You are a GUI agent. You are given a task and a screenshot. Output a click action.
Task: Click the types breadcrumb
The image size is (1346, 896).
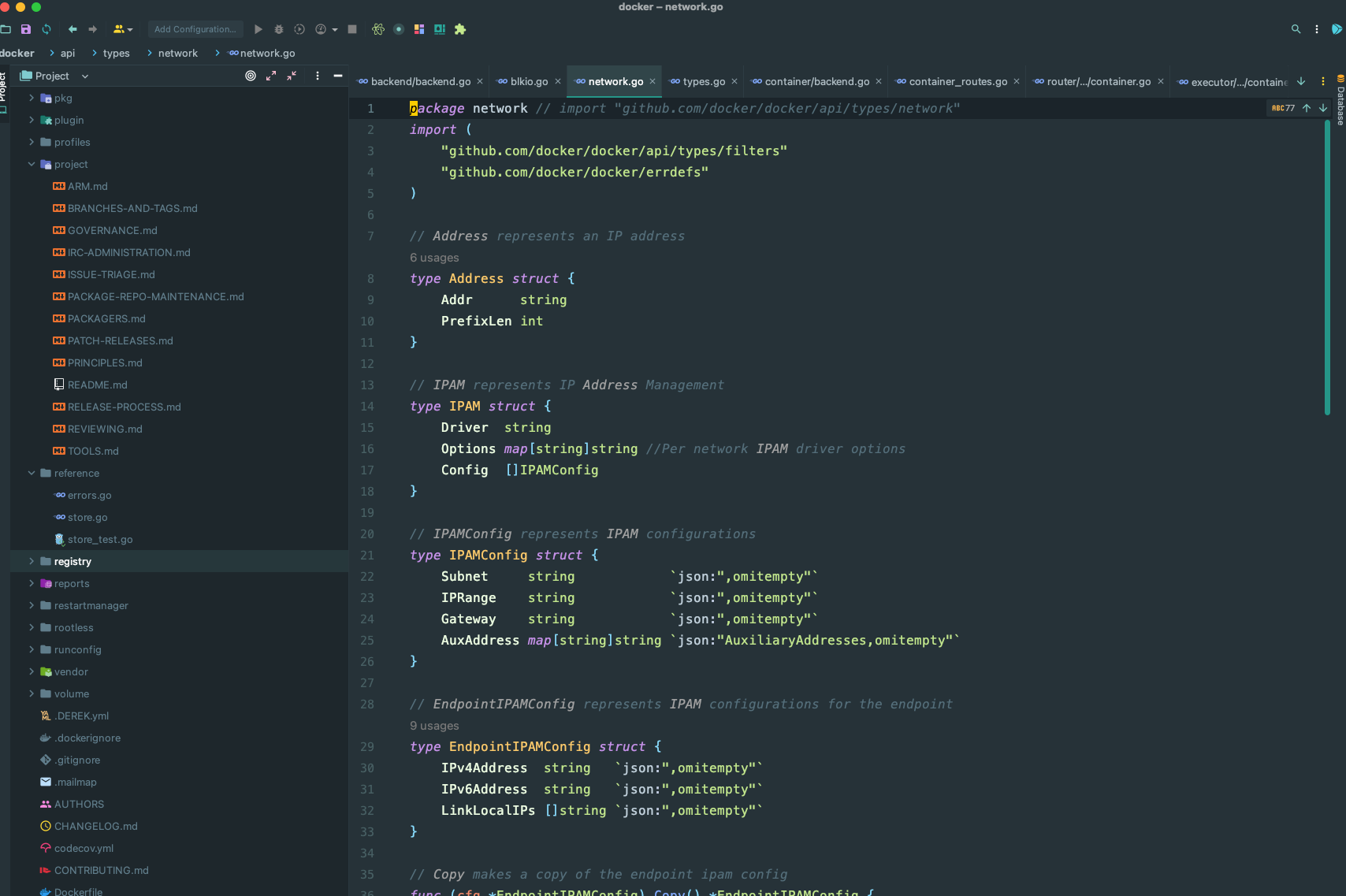[x=116, y=54]
